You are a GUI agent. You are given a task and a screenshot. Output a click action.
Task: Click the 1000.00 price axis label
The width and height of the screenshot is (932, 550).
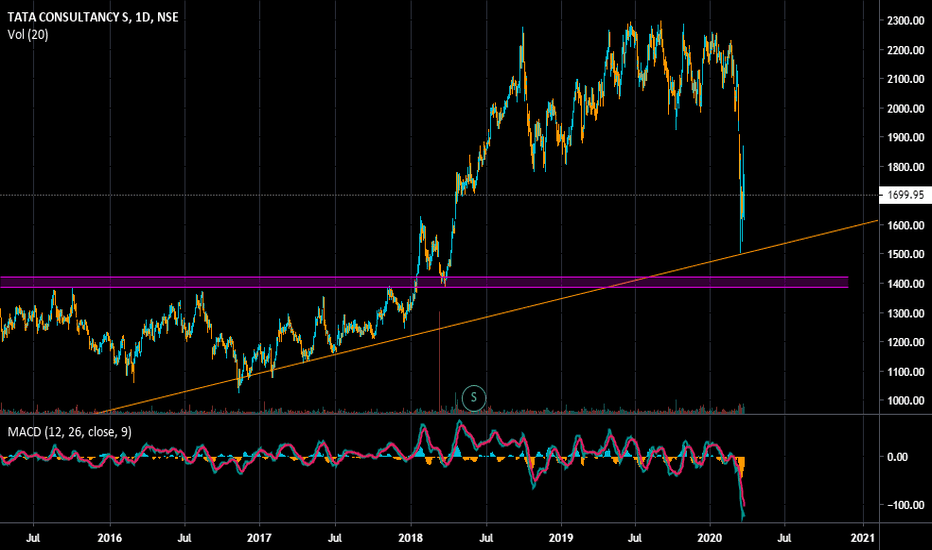pyautogui.click(x=906, y=401)
